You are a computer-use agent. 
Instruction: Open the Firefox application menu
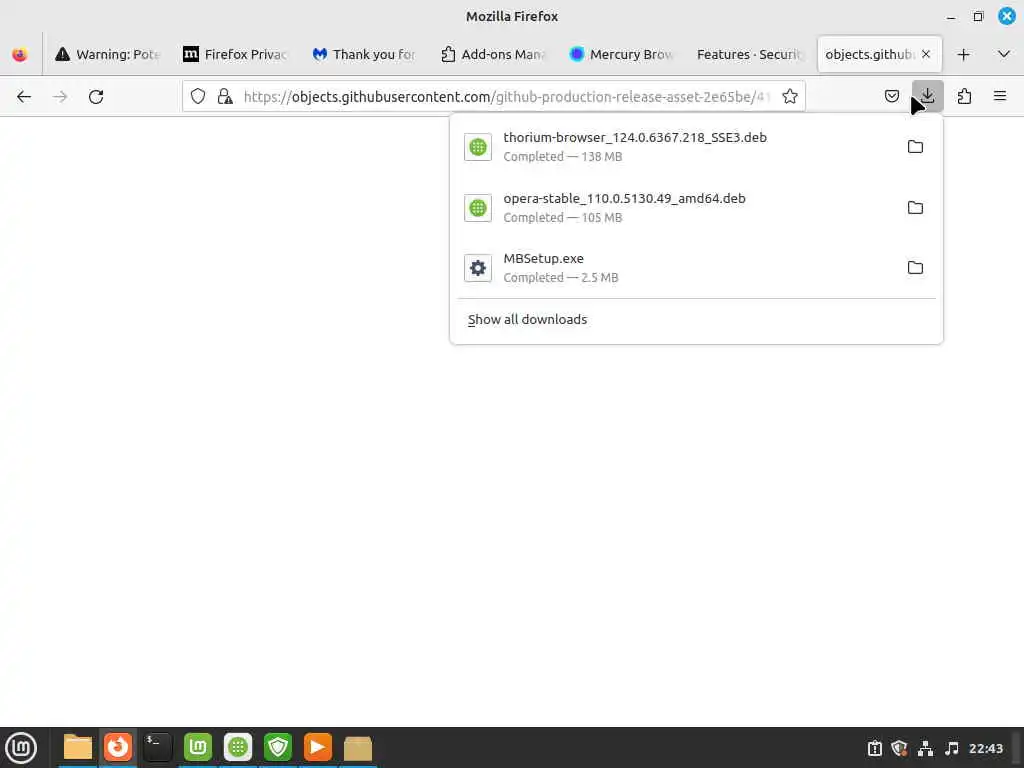click(x=1000, y=97)
